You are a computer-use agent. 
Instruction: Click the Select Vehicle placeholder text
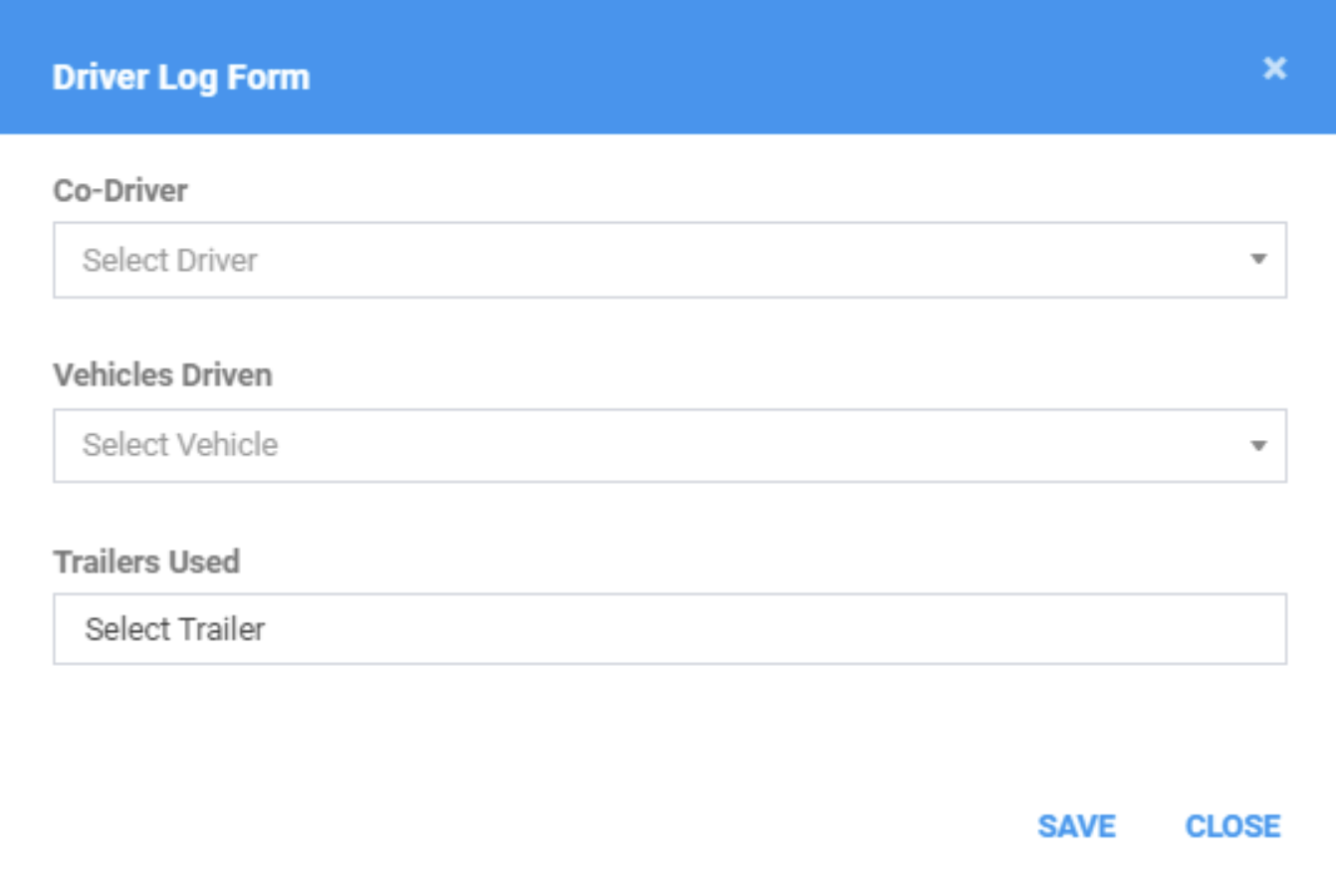click(x=180, y=445)
